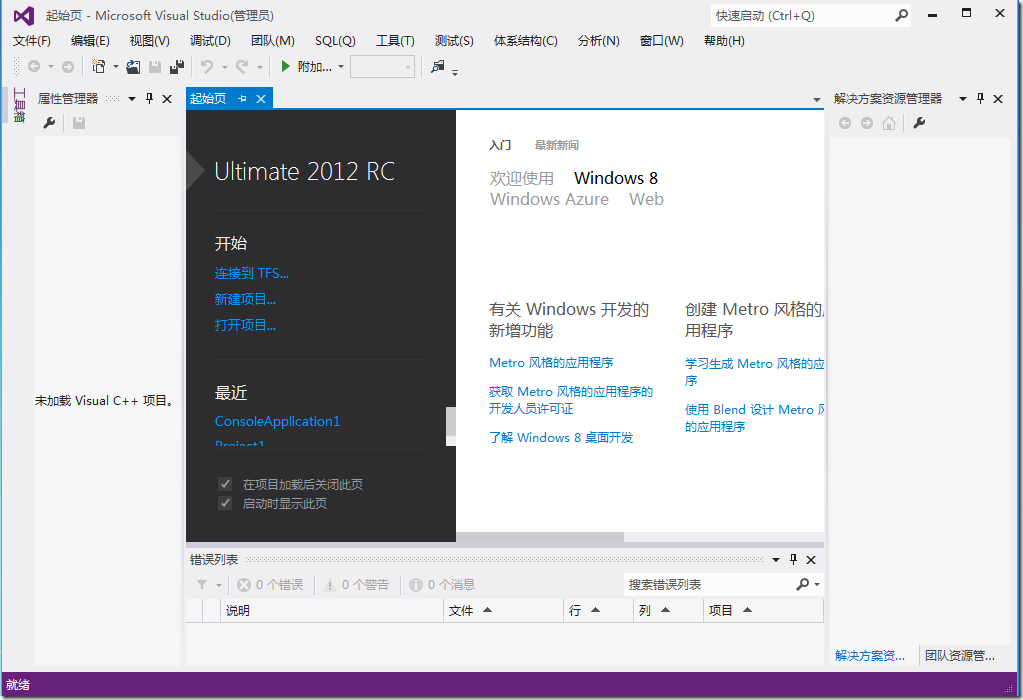Image resolution: width=1023 pixels, height=700 pixels.
Task: Pin the 错误列表 panel with pushpin icon
Action: pos(793,560)
